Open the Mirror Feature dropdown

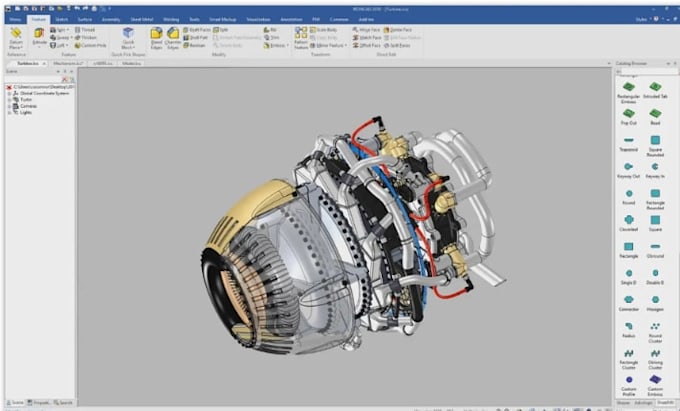click(346, 45)
